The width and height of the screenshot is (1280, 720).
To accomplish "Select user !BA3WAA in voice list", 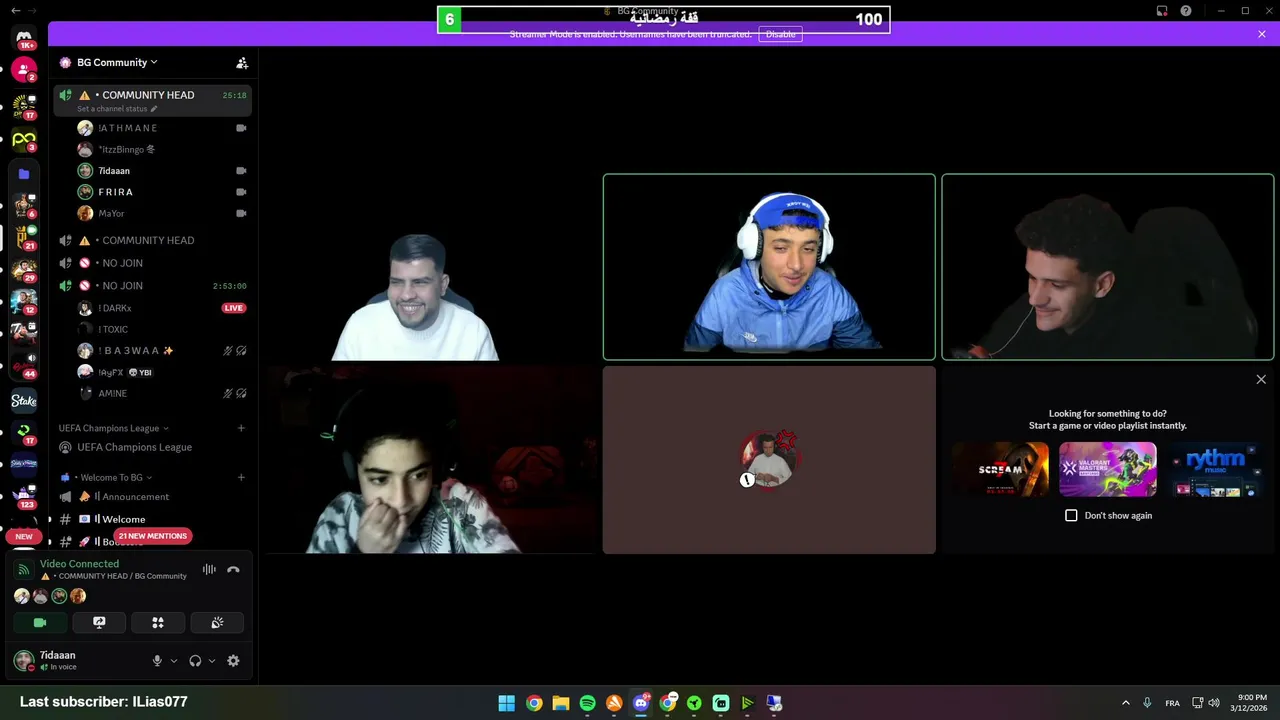I will tap(162, 351).
